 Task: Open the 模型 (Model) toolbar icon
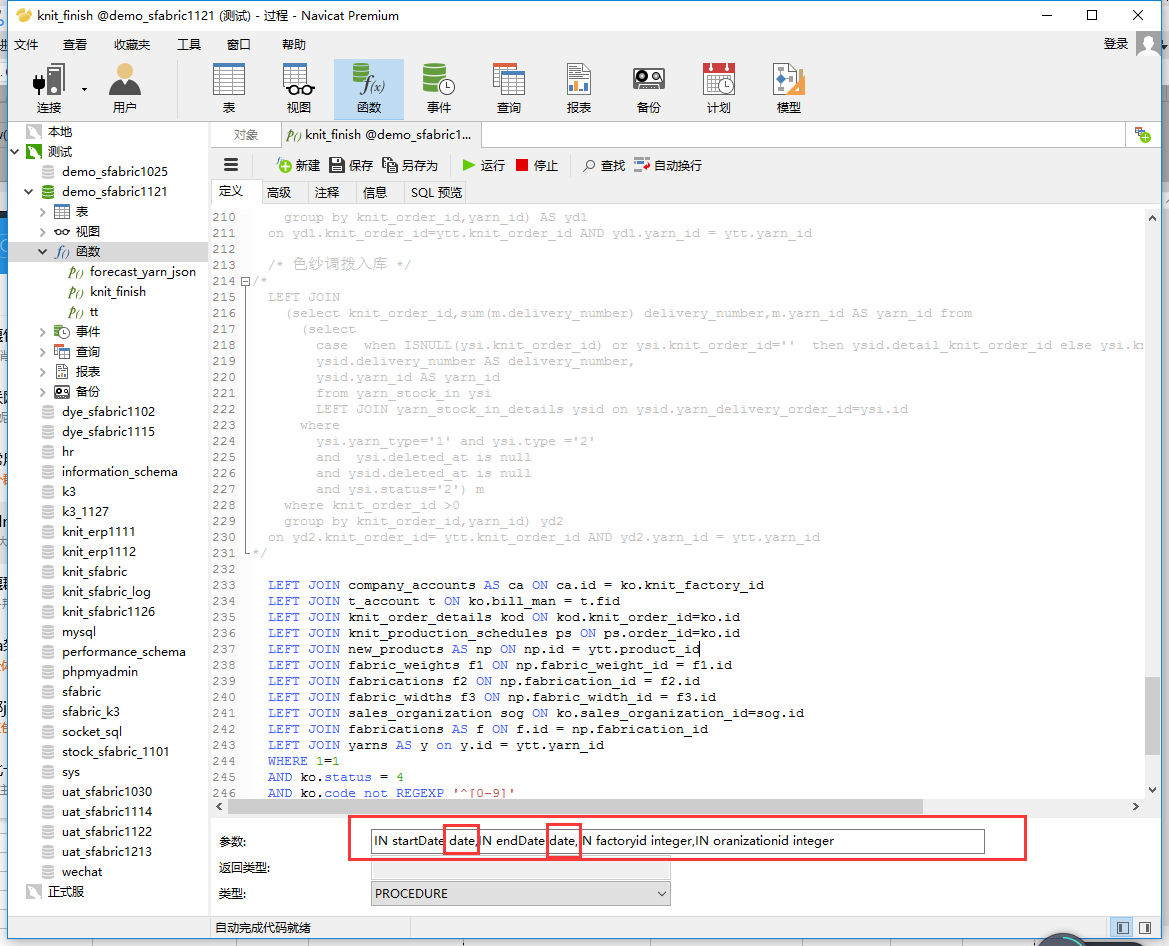point(788,87)
